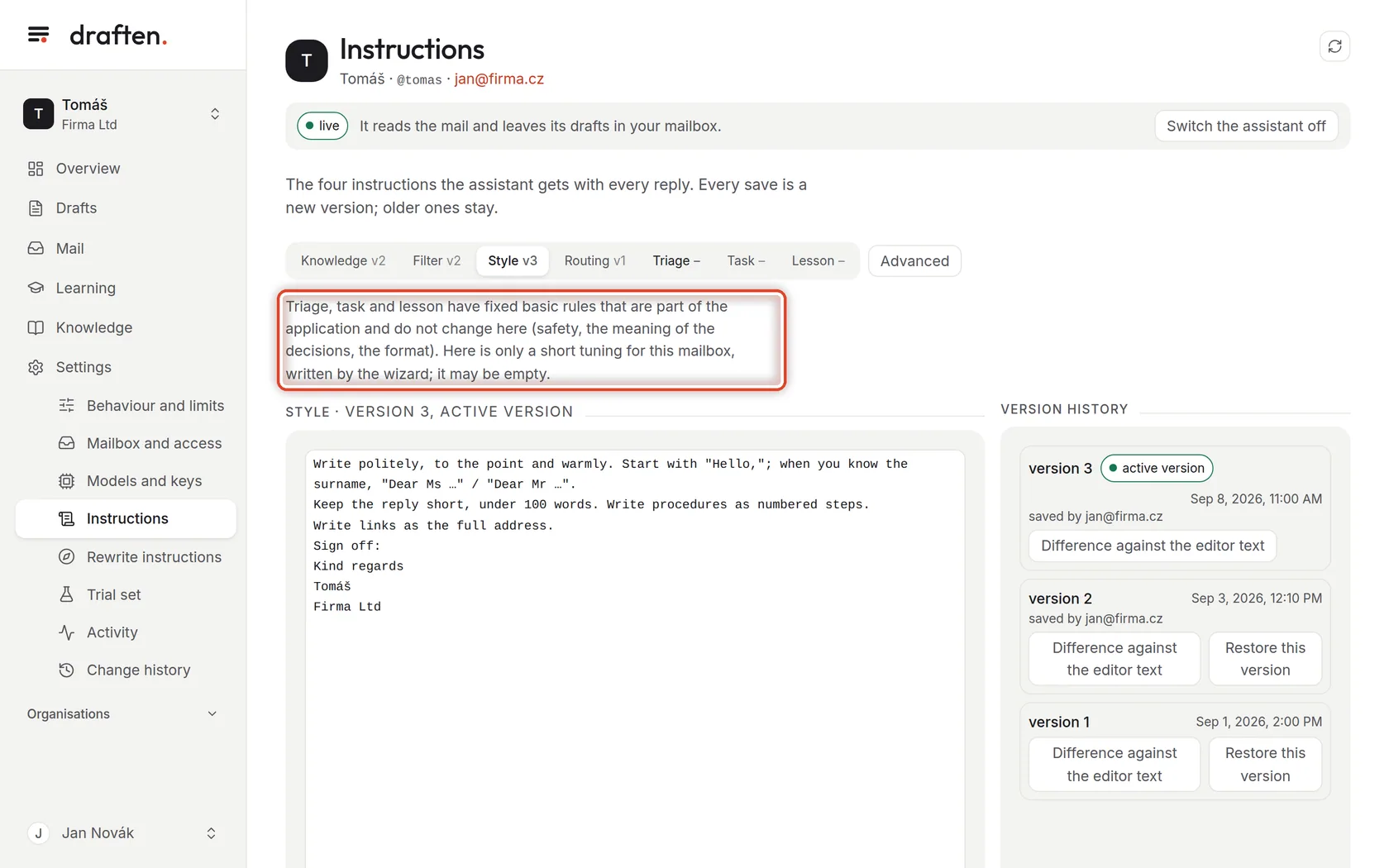Click the Drafts document icon
This screenshot has width=1389, height=868.
tap(36, 208)
